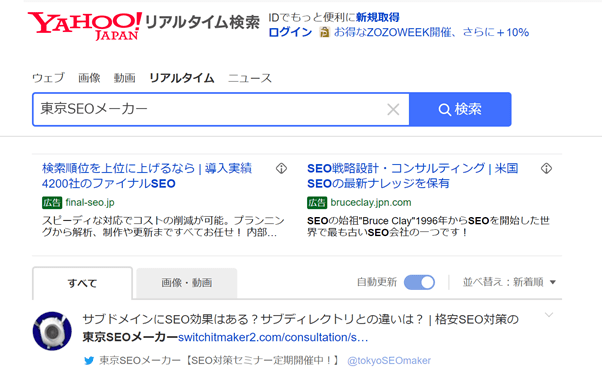Click the ad info icon beside bruceclay ad

[546, 168]
